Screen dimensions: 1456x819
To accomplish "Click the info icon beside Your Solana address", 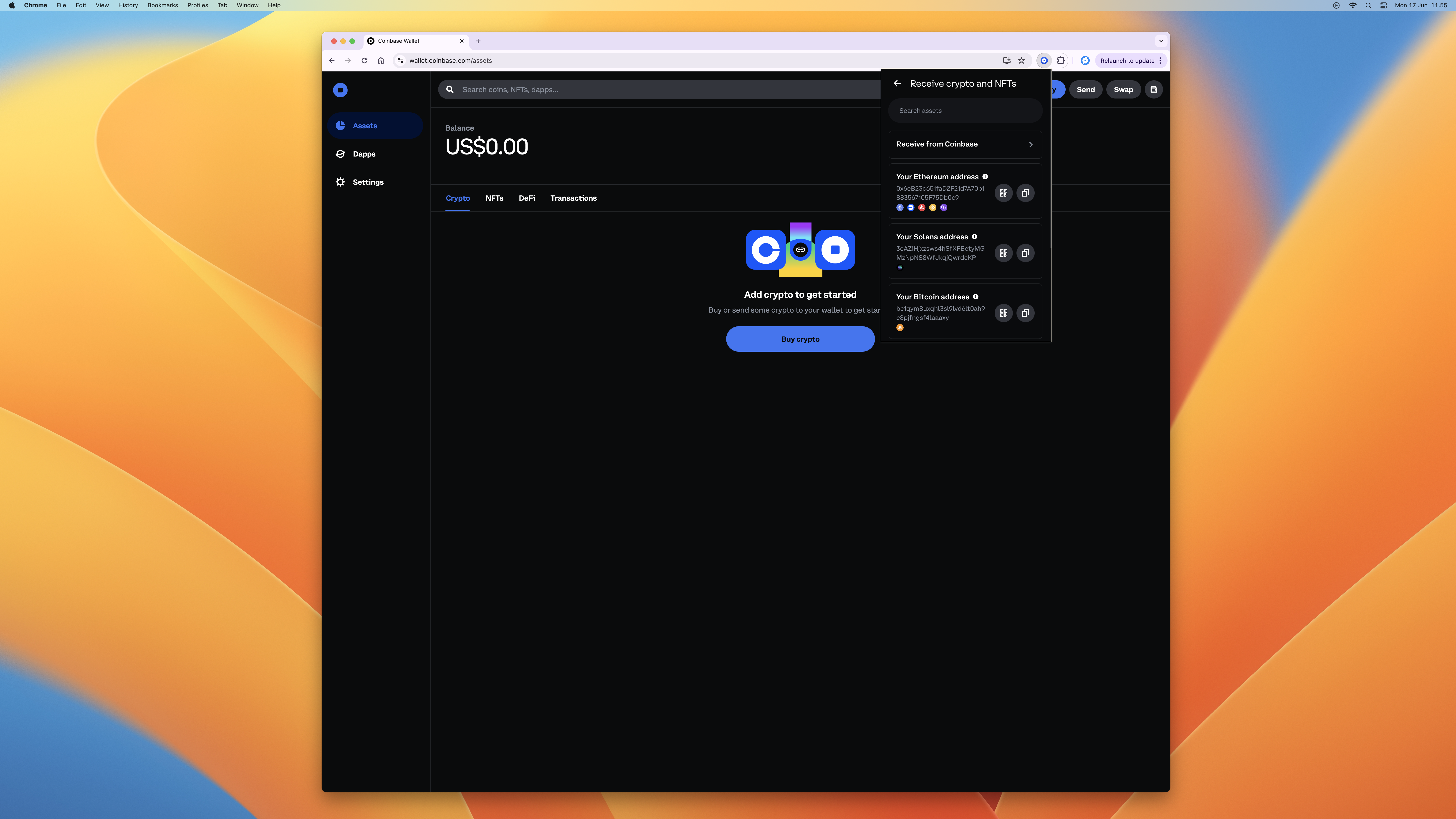I will coord(974,237).
